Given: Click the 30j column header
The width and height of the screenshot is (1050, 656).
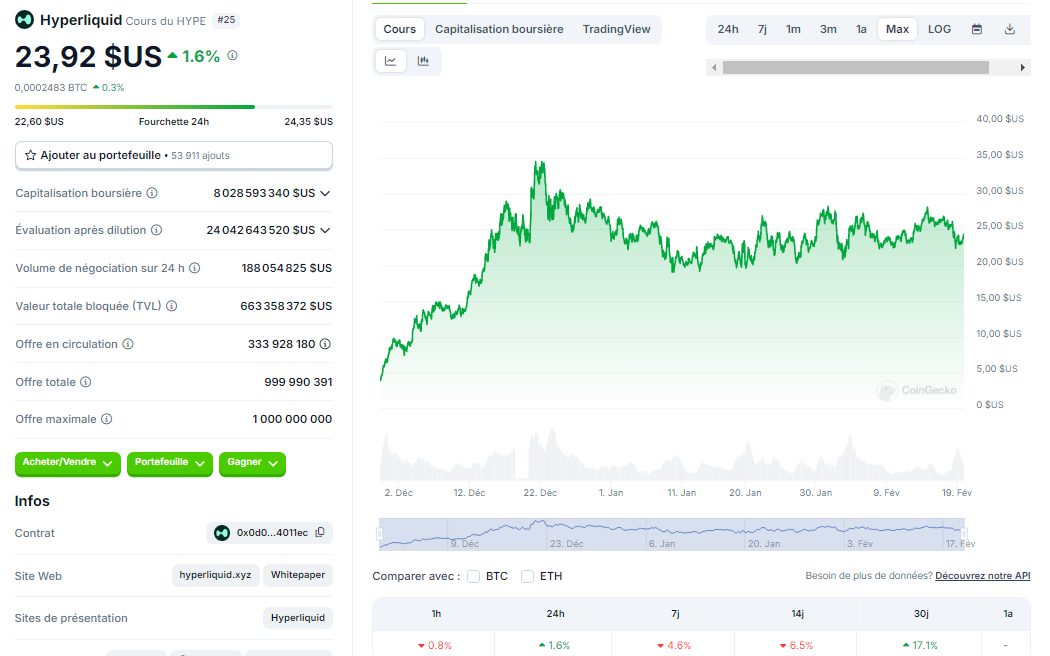Looking at the screenshot, I should click(921, 614).
